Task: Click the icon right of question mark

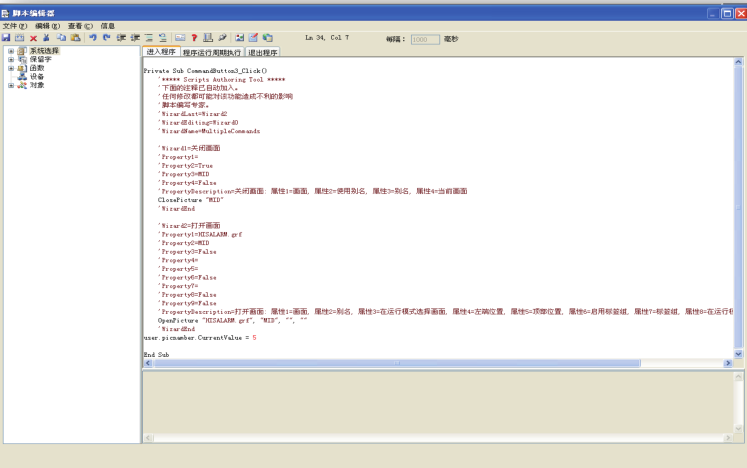Action: point(208,38)
